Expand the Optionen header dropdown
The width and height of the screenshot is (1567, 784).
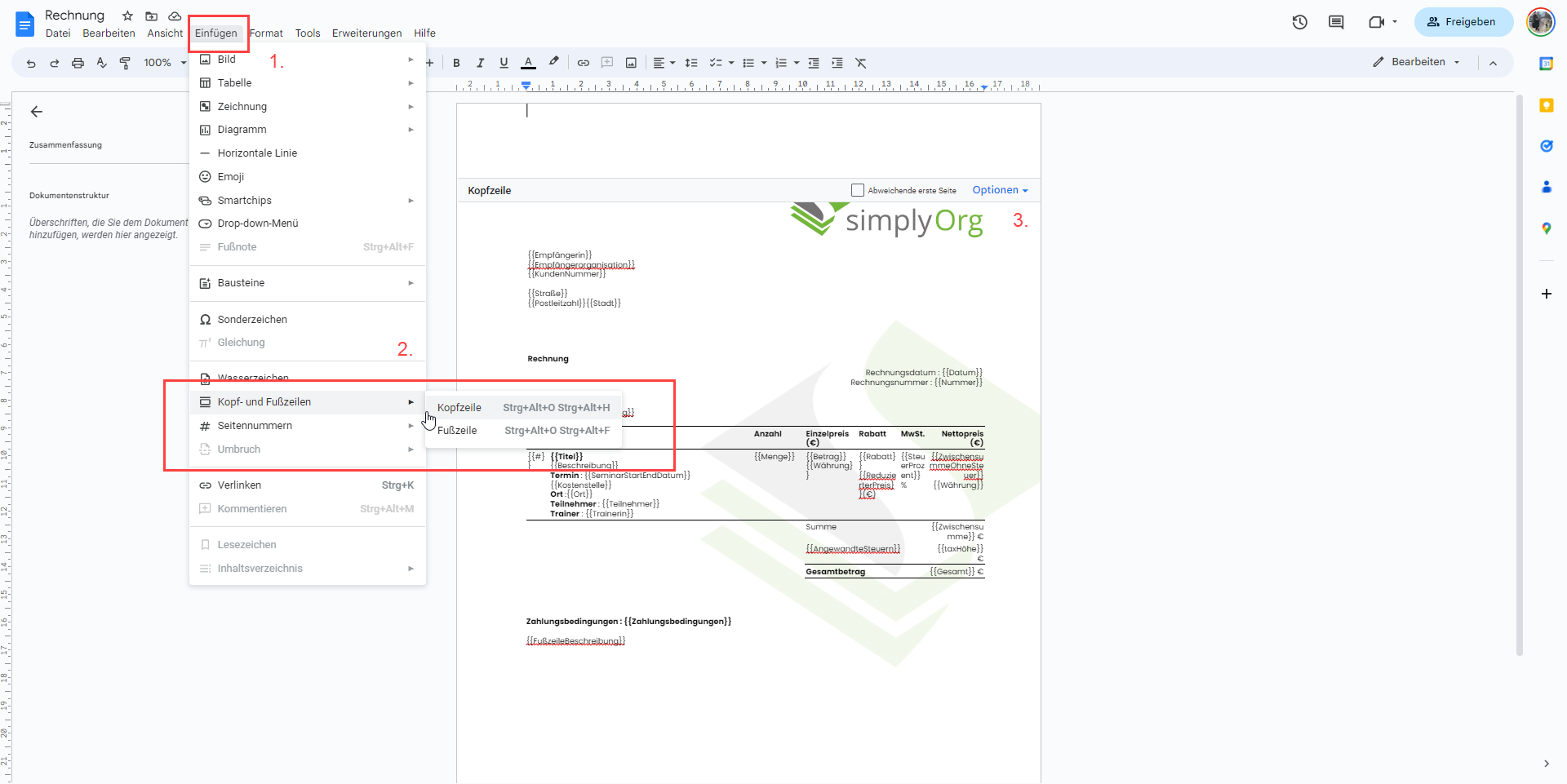pyautogui.click(x=1000, y=190)
